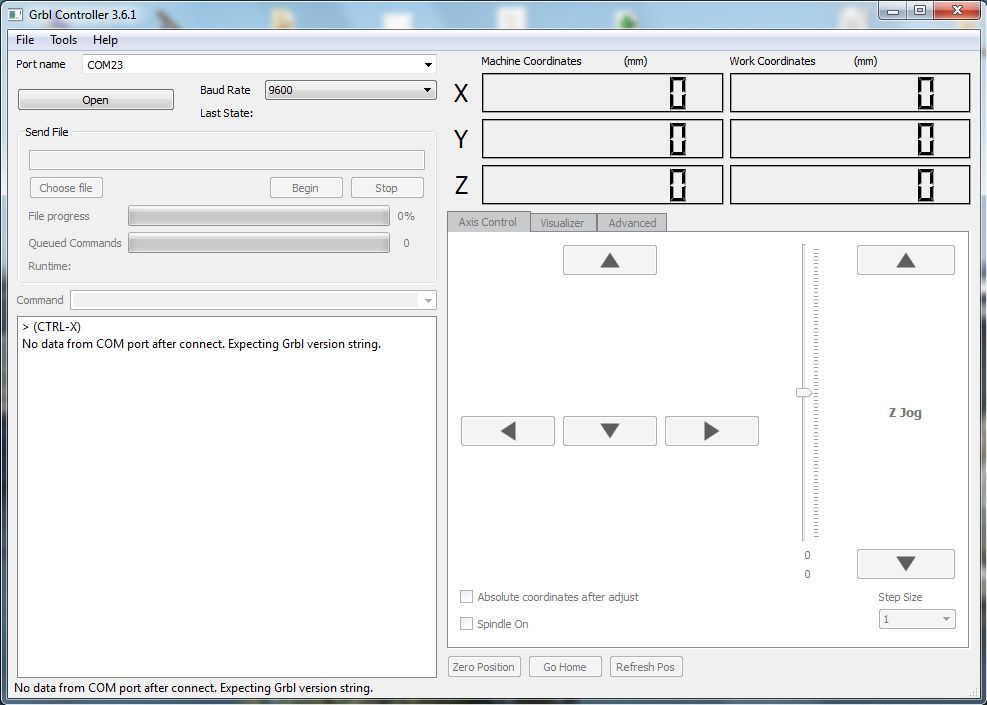The height and width of the screenshot is (705, 987).
Task: Click the Z machine coordinate display
Action: (602, 184)
